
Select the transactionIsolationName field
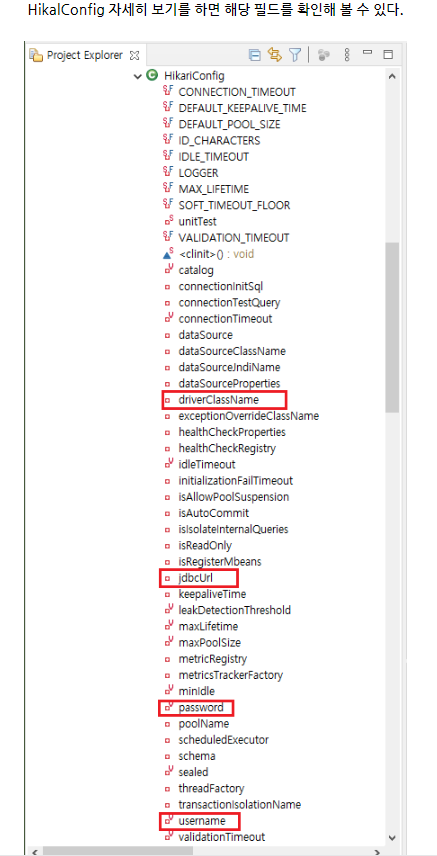click(240, 805)
